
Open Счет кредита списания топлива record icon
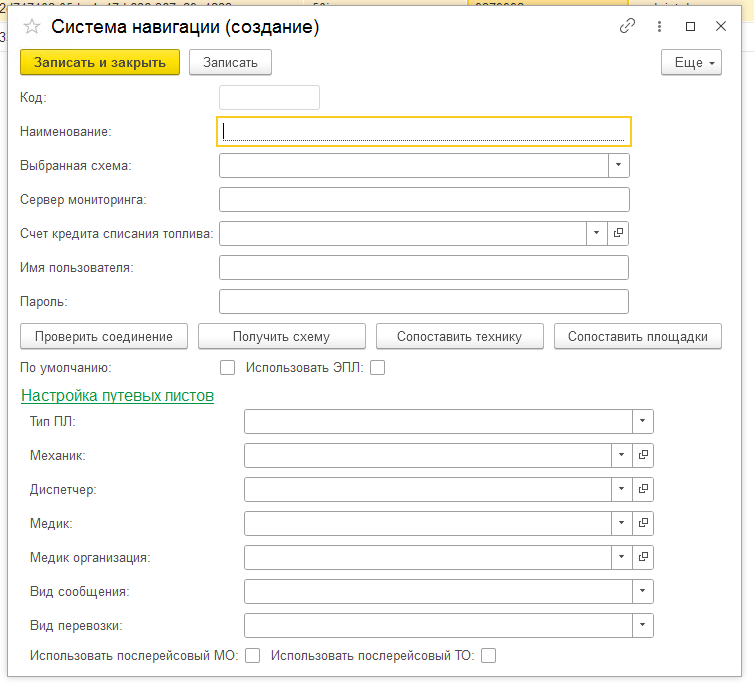point(618,233)
